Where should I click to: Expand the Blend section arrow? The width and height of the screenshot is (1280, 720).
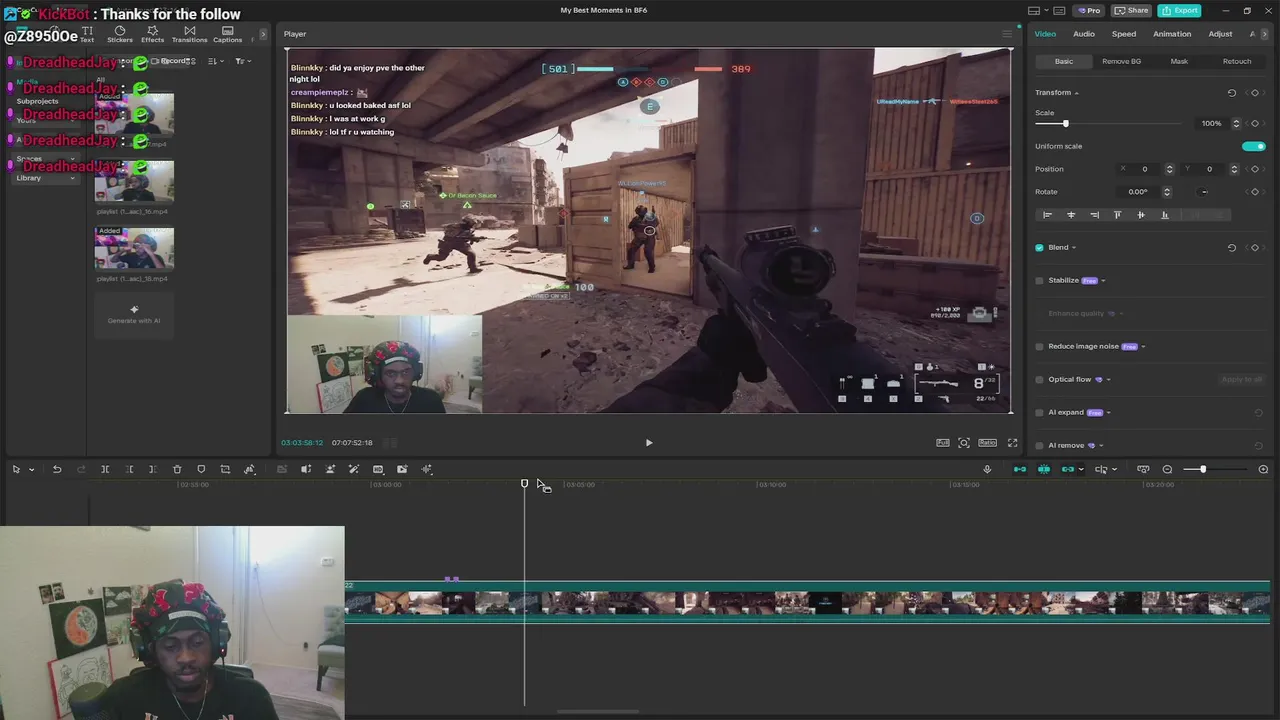(x=1074, y=248)
